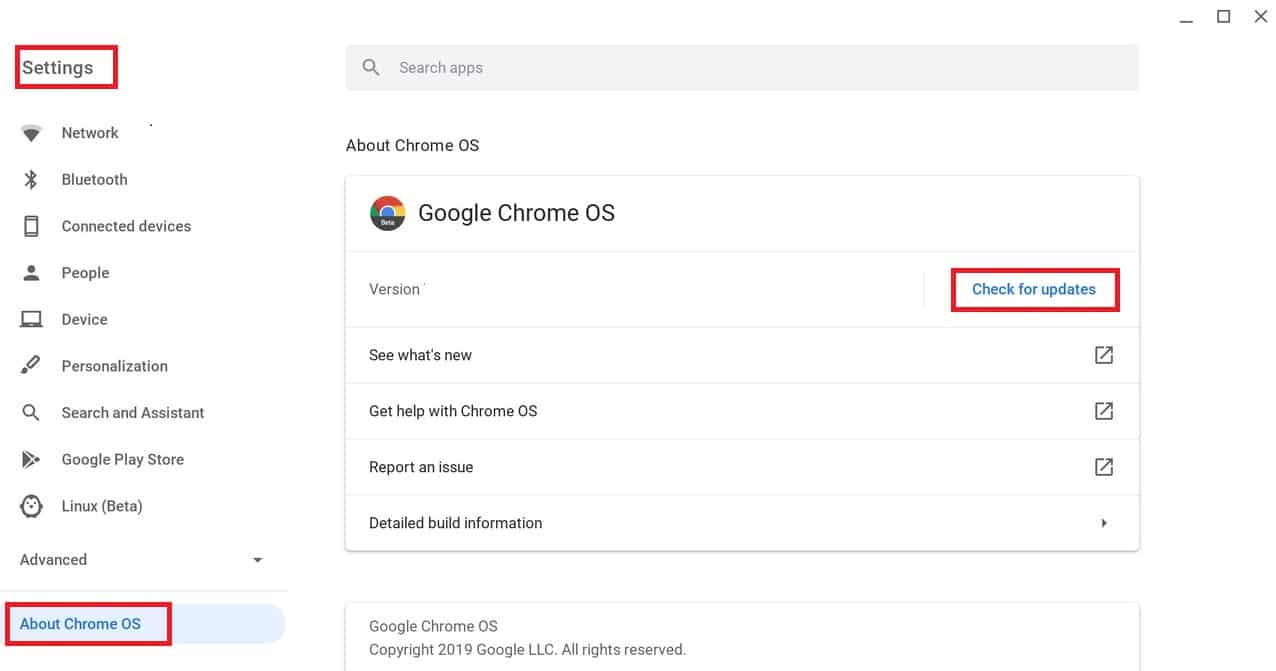Select the People icon

point(31,272)
